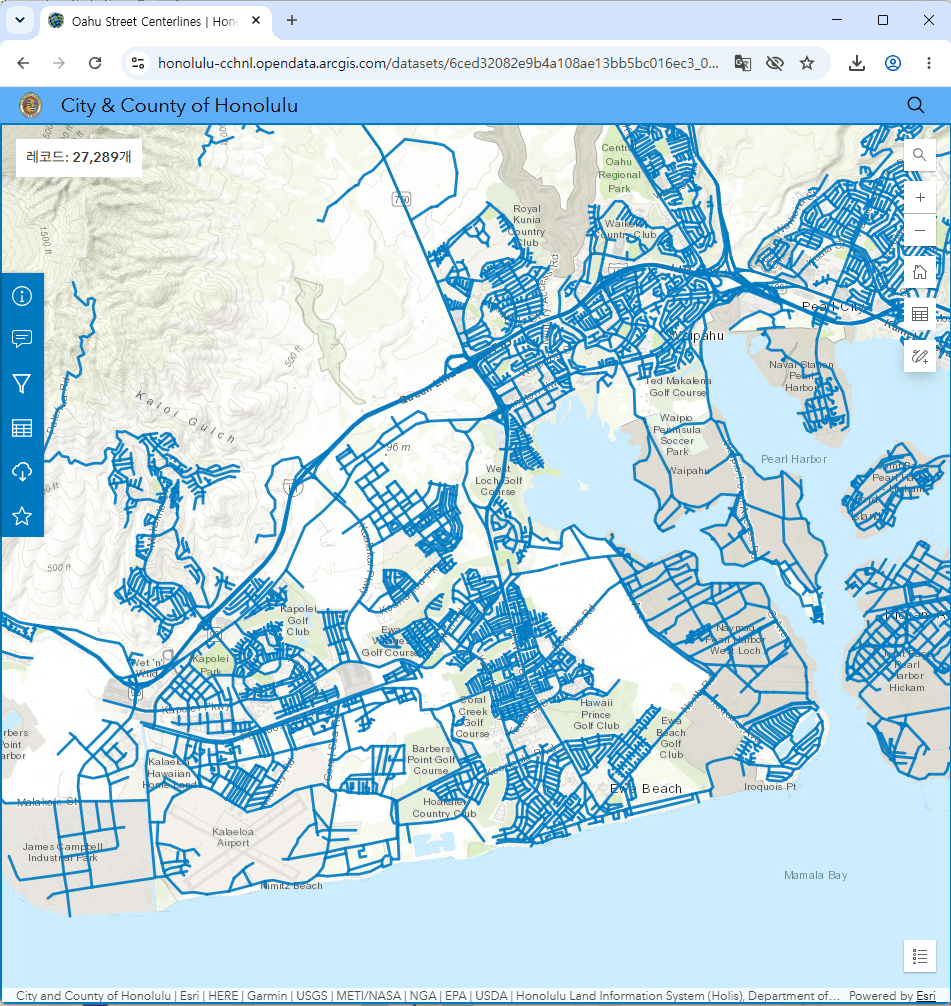Click the Esri link in attribution
Image resolution: width=951 pixels, height=1006 pixels.
pyautogui.click(x=926, y=996)
